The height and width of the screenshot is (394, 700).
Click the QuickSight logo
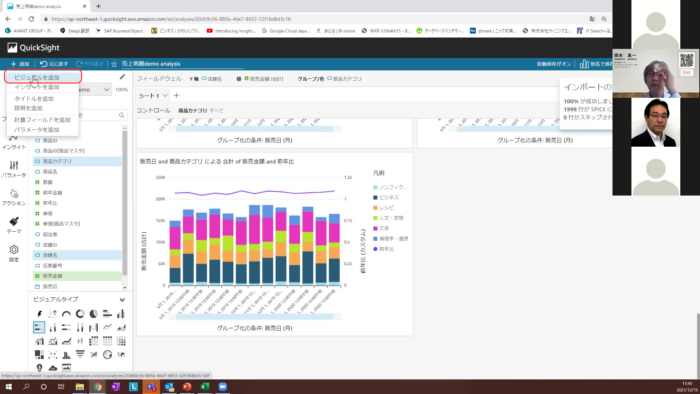[x=33, y=47]
